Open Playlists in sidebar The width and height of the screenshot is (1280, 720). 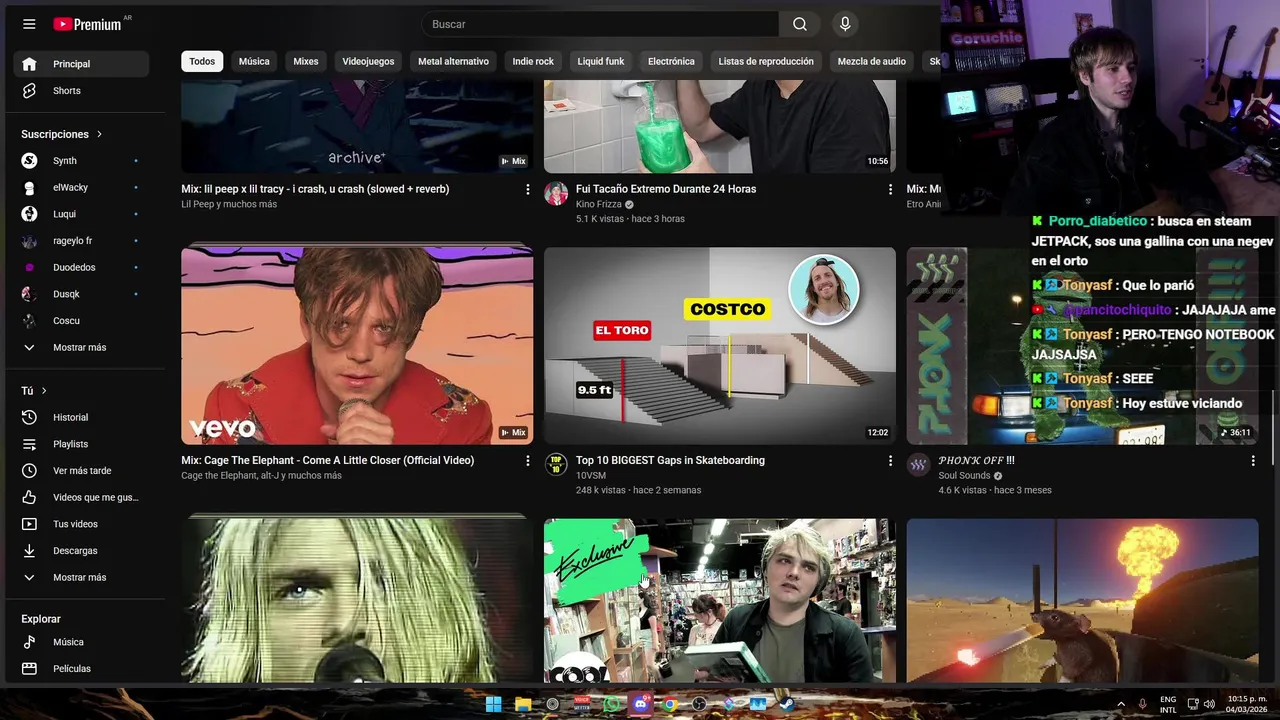coord(81,444)
